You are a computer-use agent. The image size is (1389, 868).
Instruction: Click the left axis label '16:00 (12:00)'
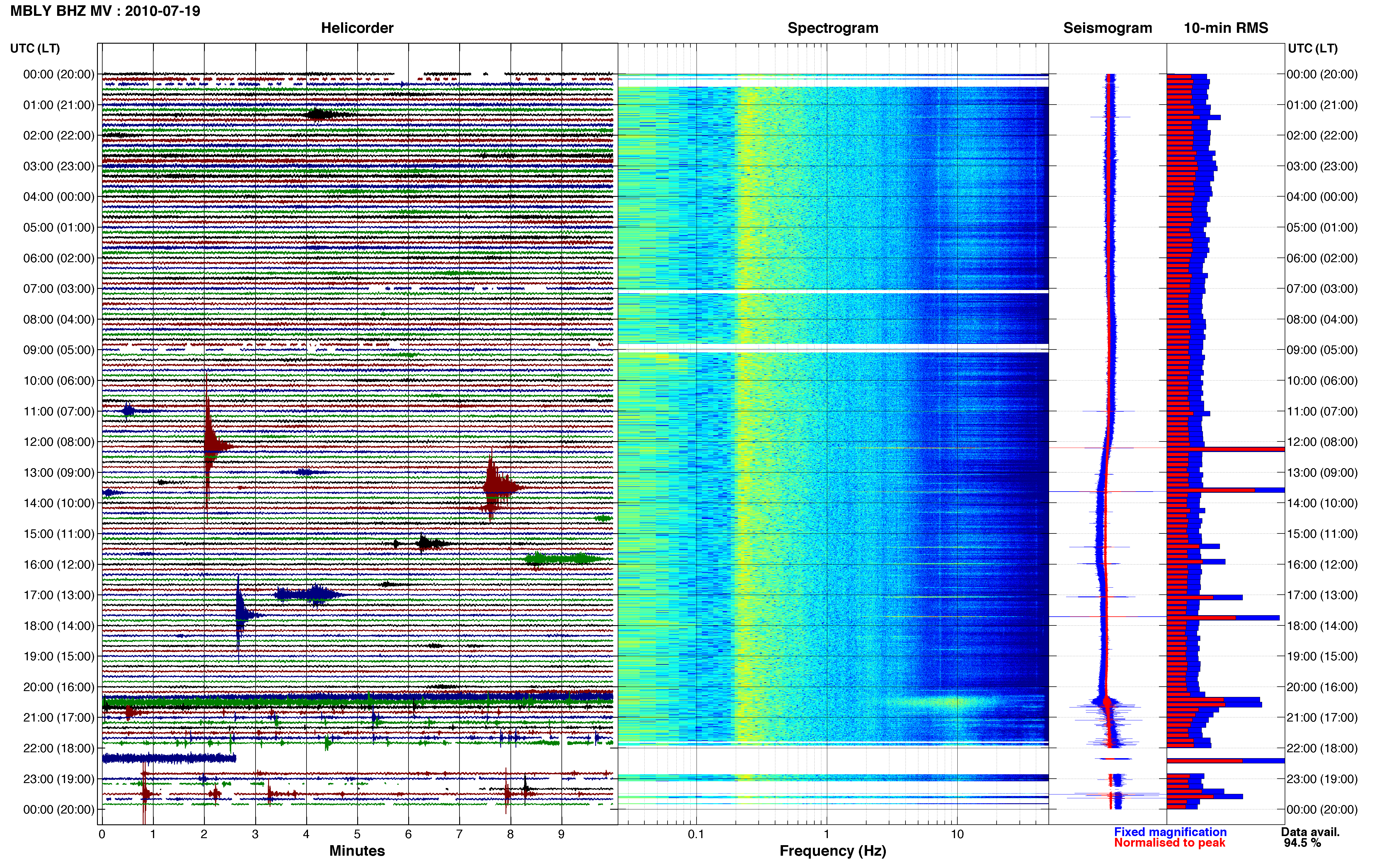tap(59, 564)
